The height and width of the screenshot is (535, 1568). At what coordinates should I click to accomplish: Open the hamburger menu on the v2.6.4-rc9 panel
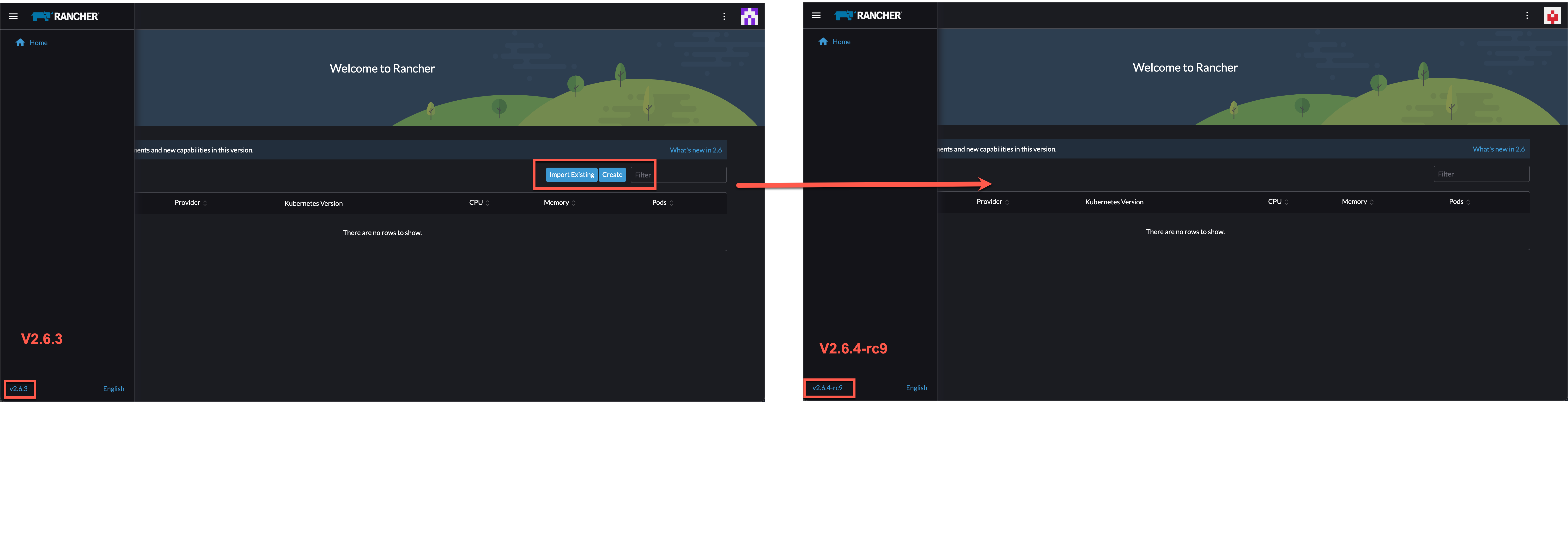coord(816,15)
